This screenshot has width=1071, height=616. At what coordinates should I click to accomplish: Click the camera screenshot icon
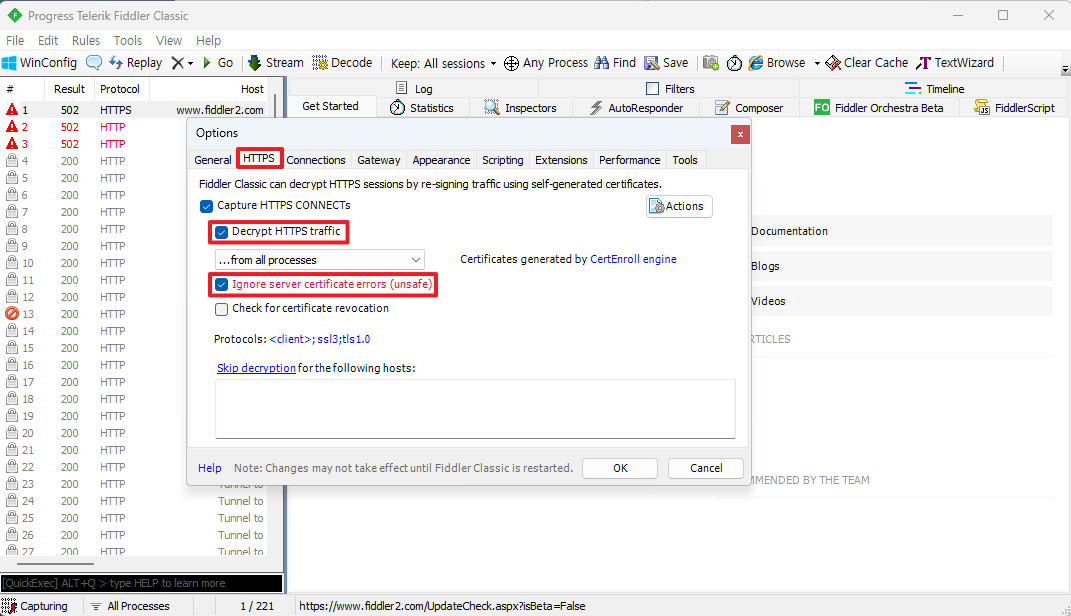click(x=711, y=63)
